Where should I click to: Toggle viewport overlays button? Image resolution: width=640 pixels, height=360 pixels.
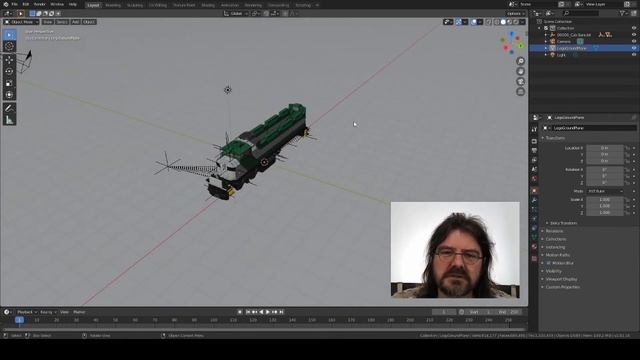coord(473,22)
